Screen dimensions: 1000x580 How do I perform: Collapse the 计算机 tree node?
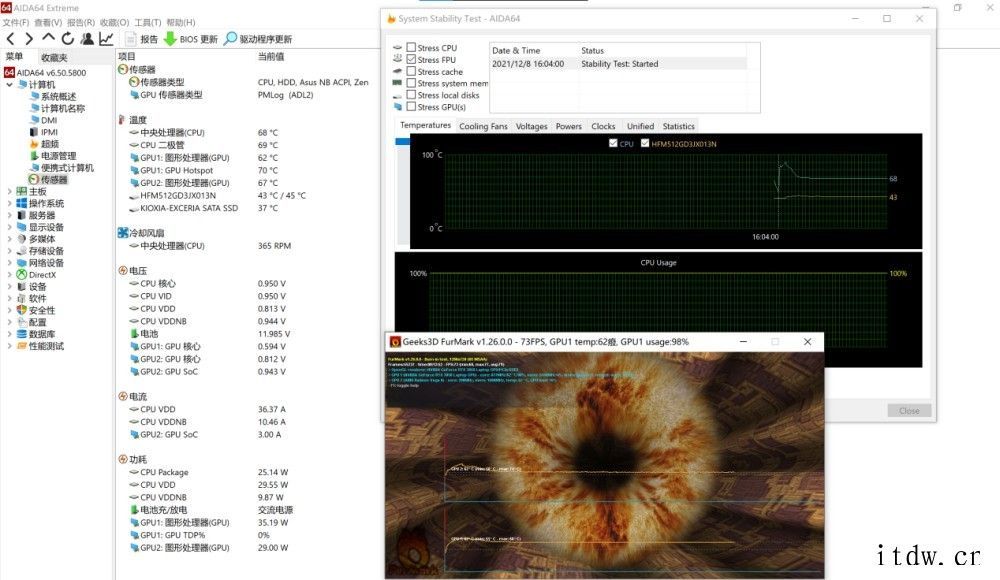[9, 84]
